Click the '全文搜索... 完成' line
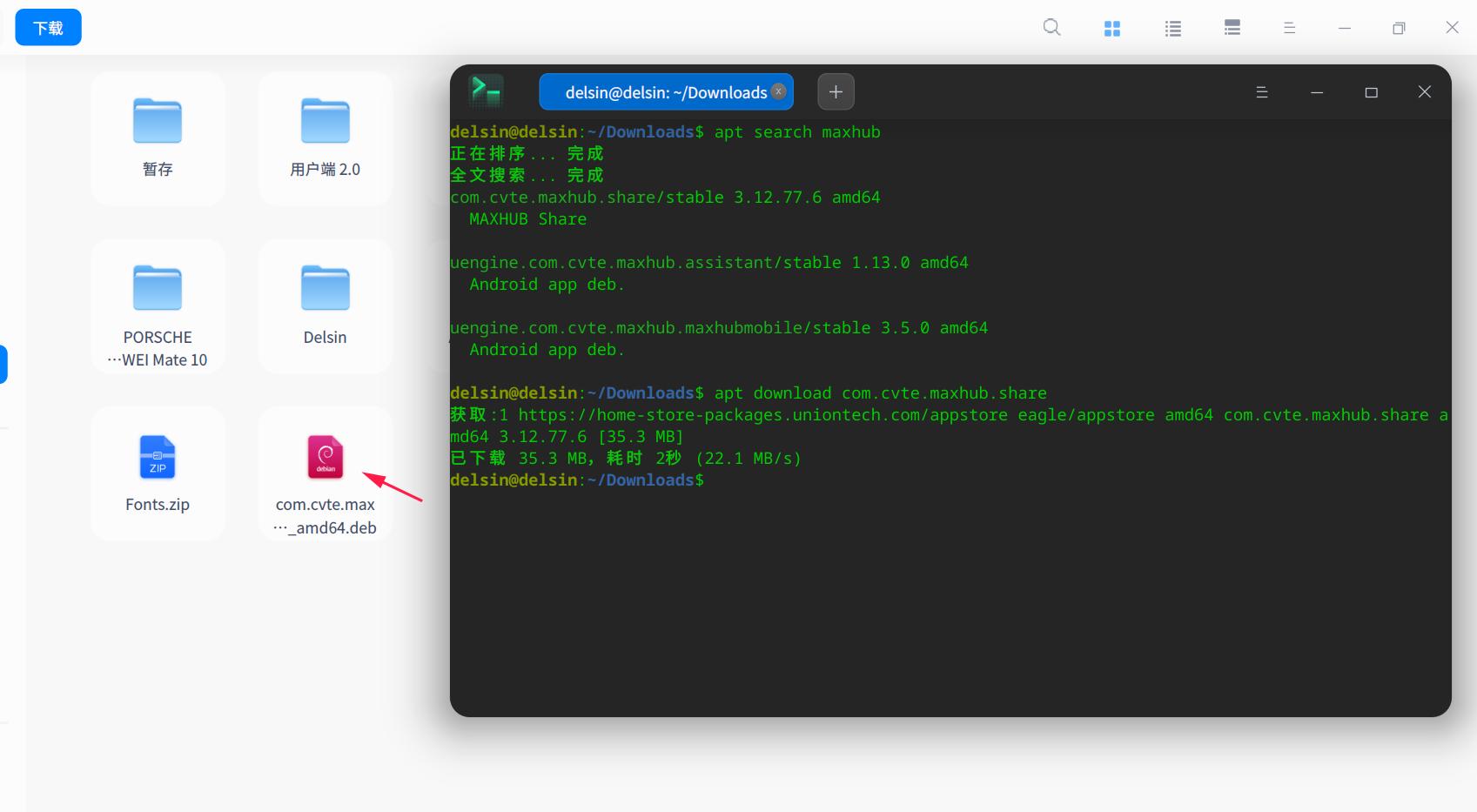The width and height of the screenshot is (1477, 812). 527,176
